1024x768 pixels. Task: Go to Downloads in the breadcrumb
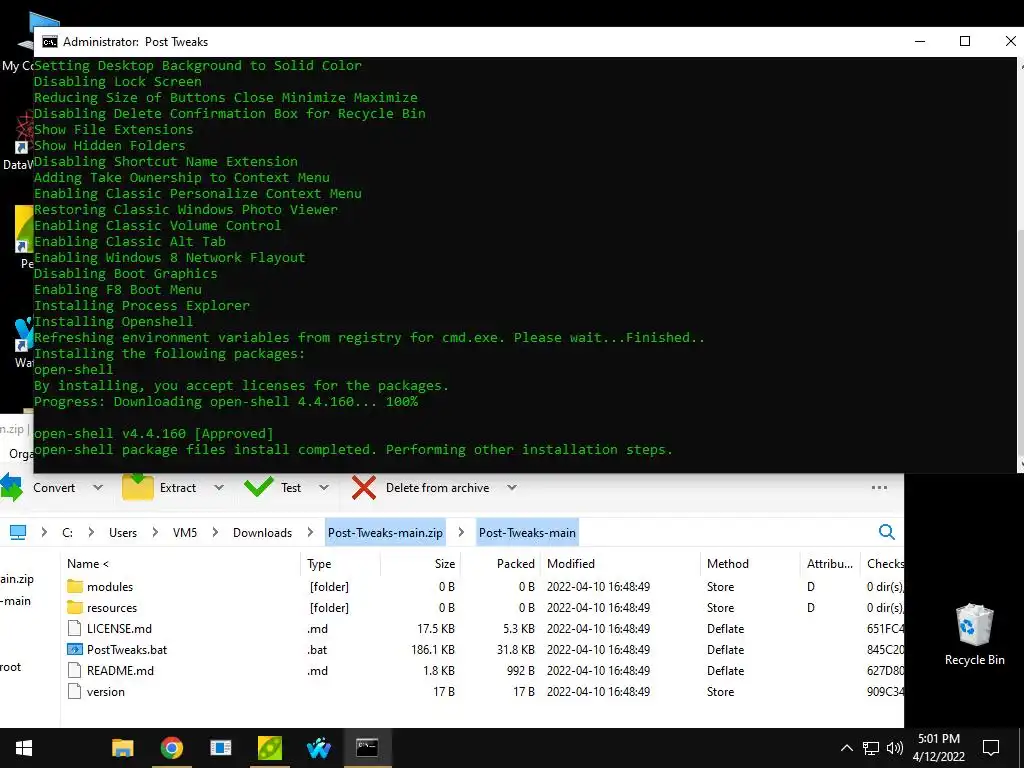[x=263, y=533]
